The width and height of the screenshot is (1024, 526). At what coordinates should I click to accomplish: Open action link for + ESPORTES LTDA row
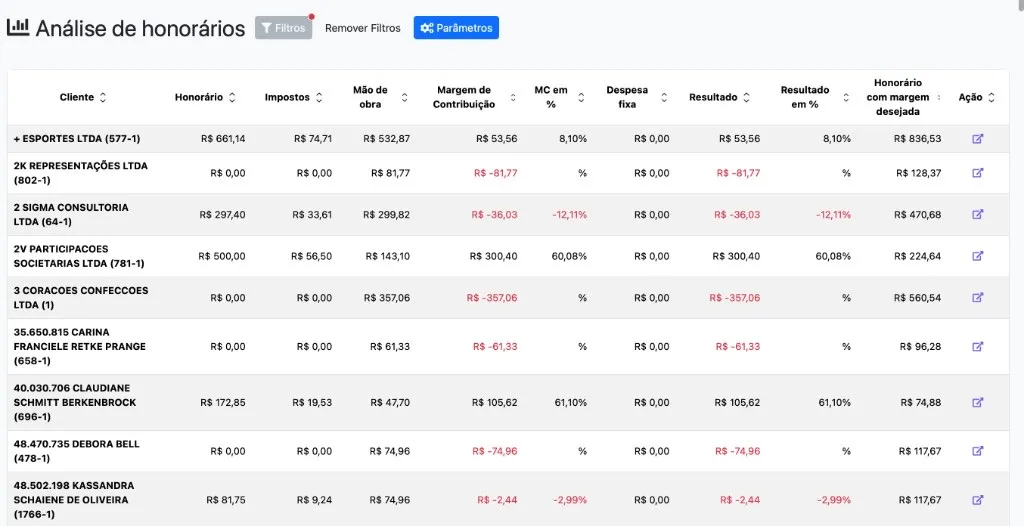click(978, 139)
